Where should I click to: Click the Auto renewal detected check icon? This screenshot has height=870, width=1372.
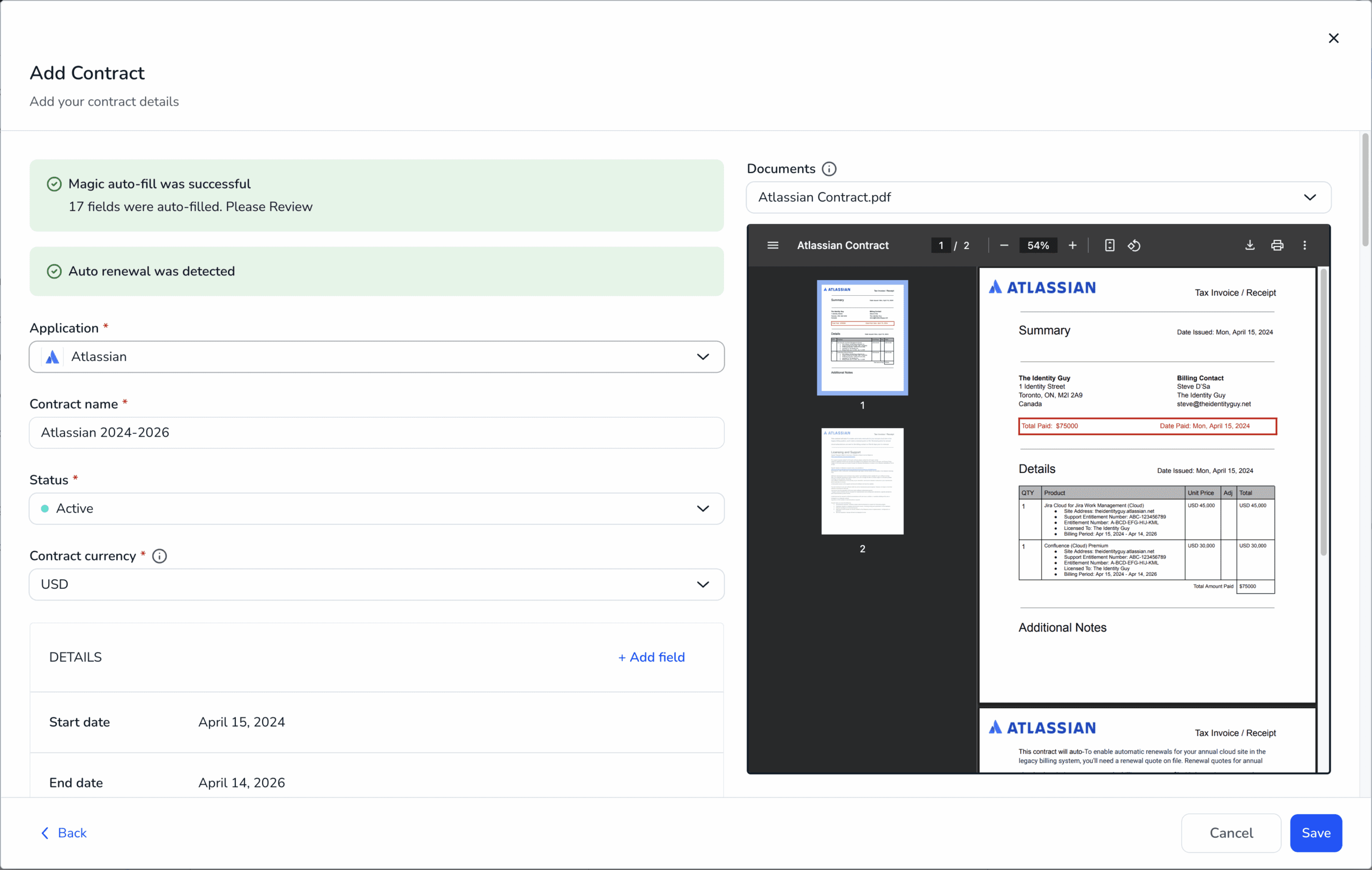coord(54,272)
